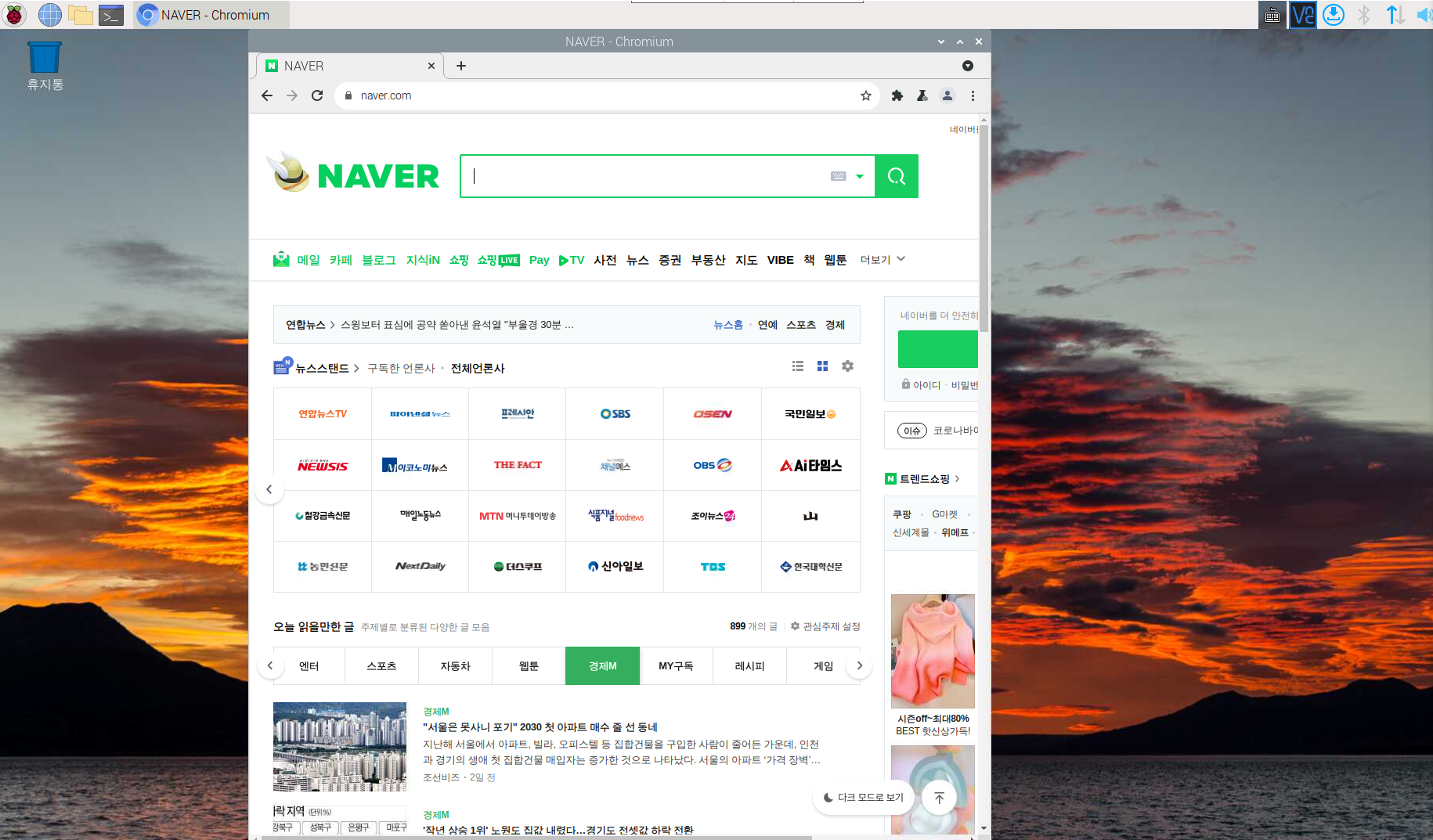Image resolution: width=1433 pixels, height=840 pixels.
Task: Open the 쇼핑LIVE service link
Action: (x=499, y=260)
